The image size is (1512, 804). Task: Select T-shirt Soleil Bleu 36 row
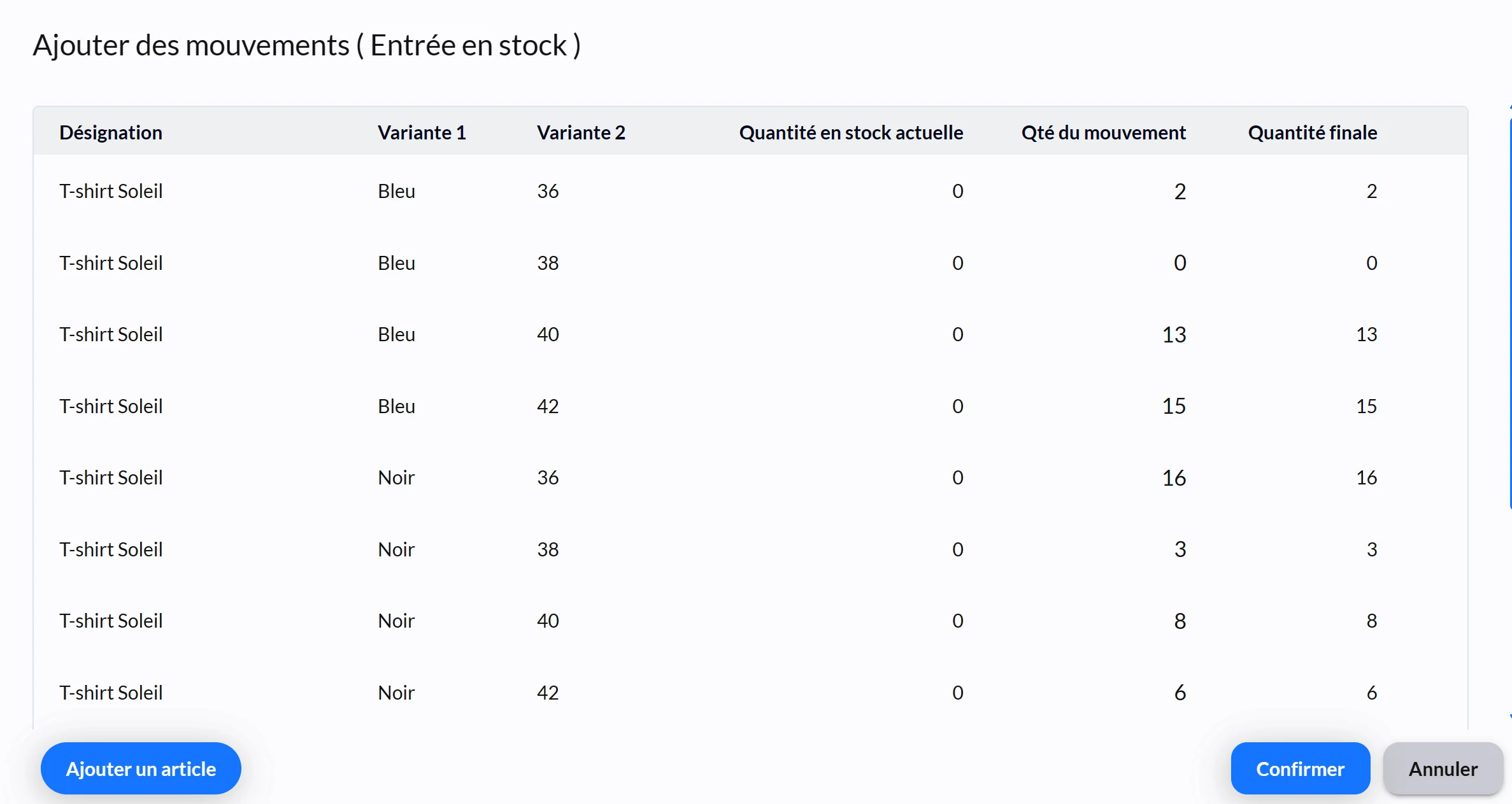(750, 191)
